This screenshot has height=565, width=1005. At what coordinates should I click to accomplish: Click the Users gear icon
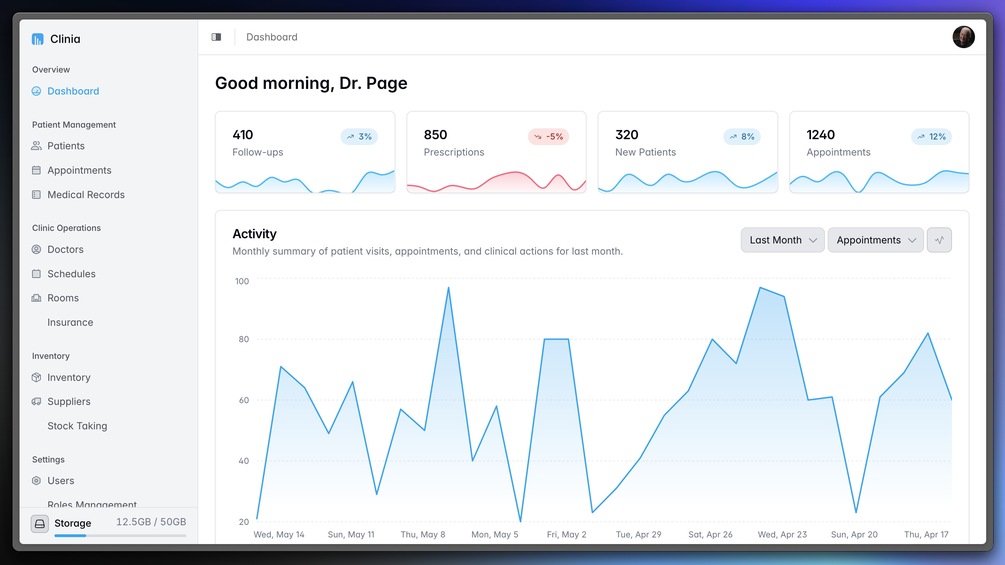tap(37, 480)
